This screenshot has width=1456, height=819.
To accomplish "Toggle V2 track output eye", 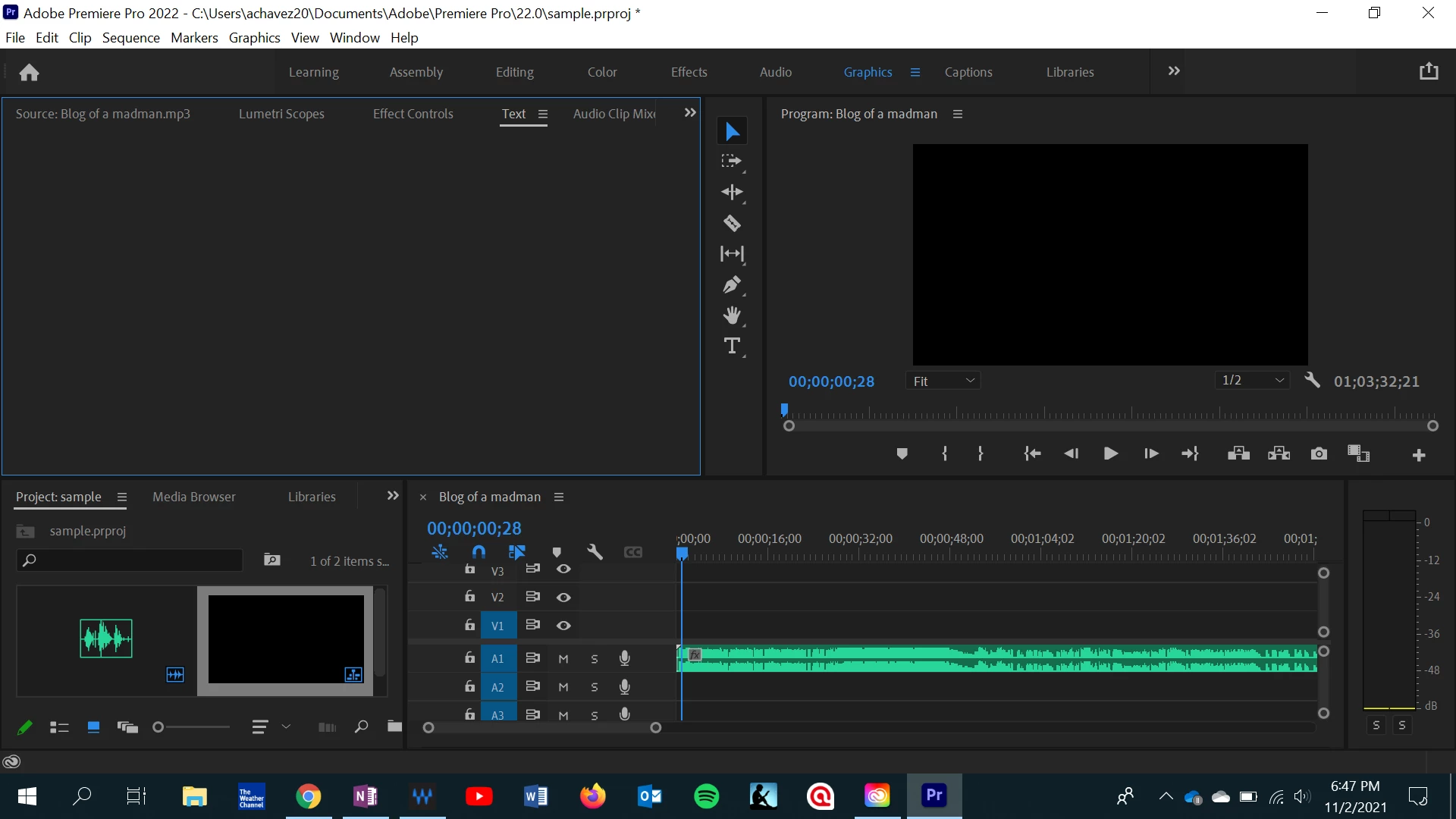I will [x=563, y=598].
